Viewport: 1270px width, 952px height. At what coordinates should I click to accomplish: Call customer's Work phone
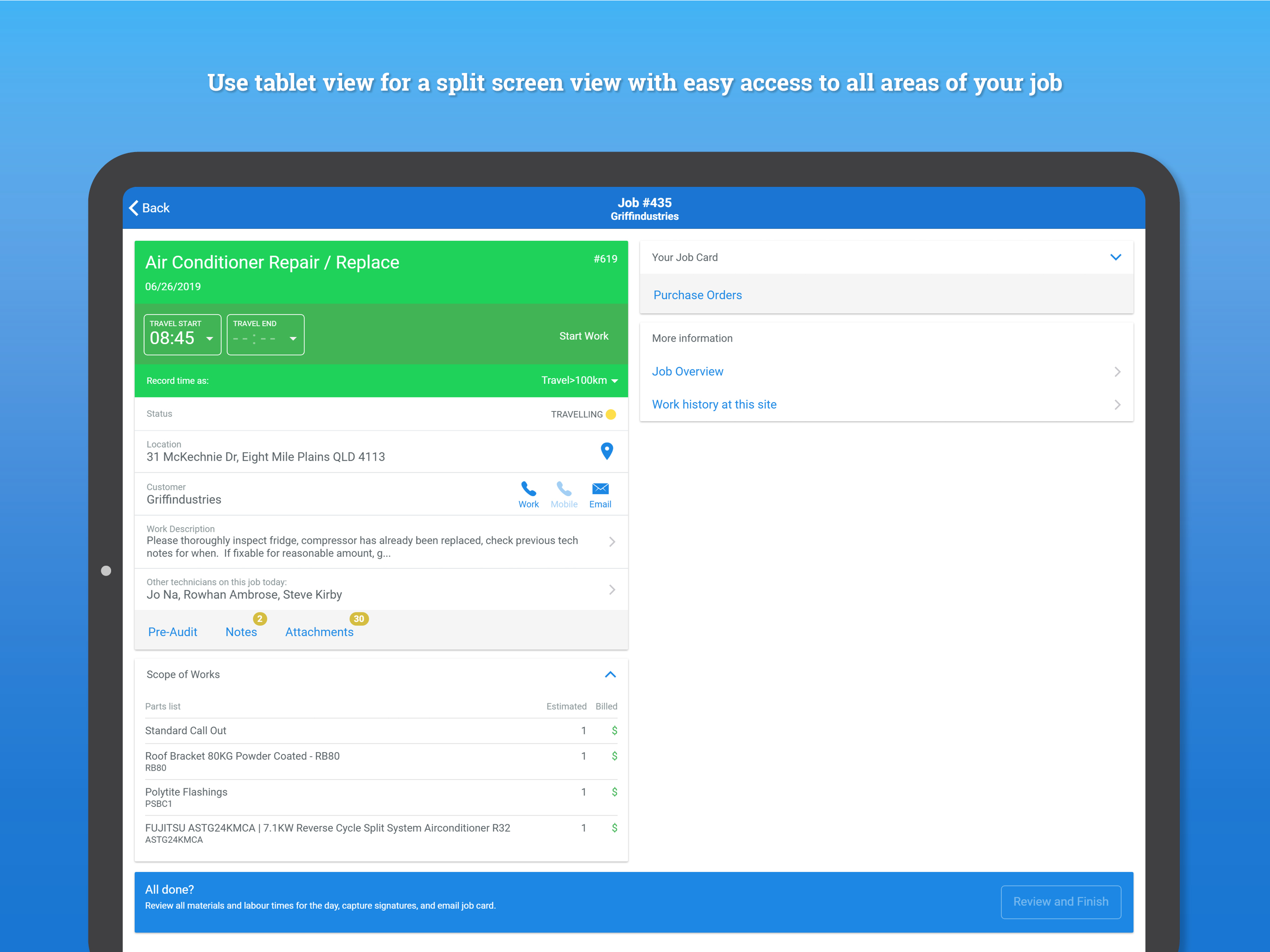[528, 495]
